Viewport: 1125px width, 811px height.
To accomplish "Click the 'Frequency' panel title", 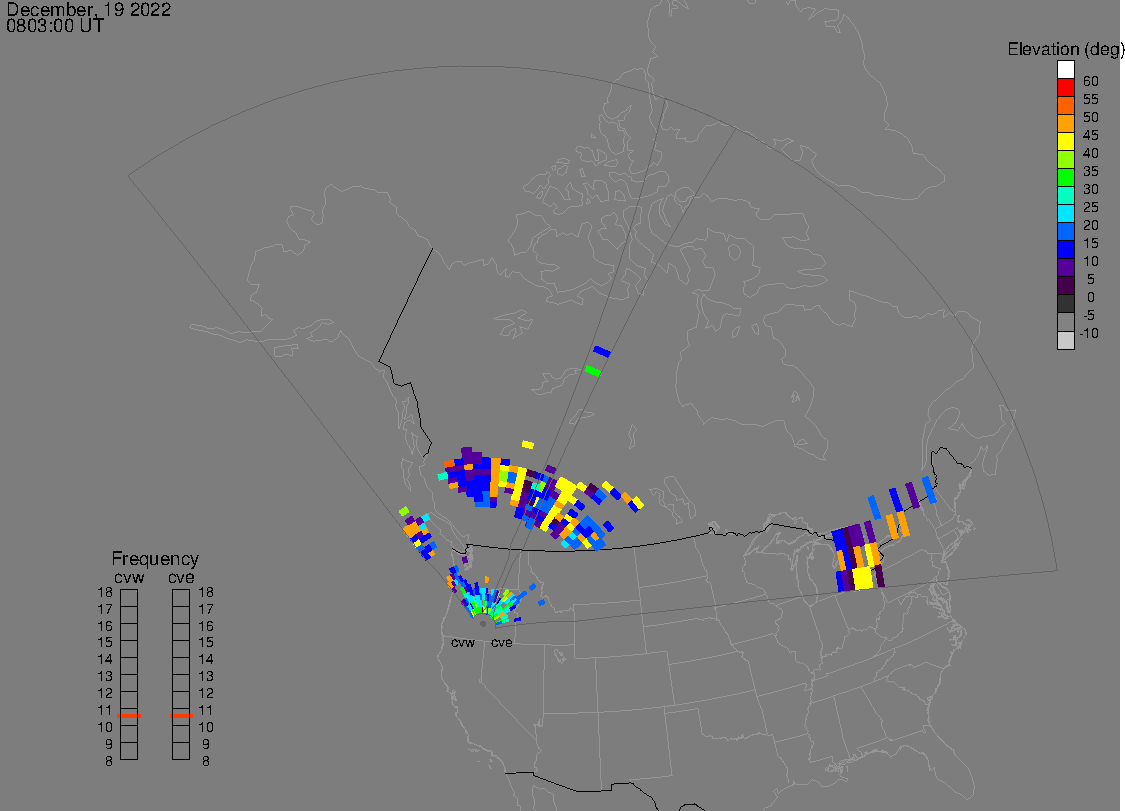I will click(x=155, y=558).
